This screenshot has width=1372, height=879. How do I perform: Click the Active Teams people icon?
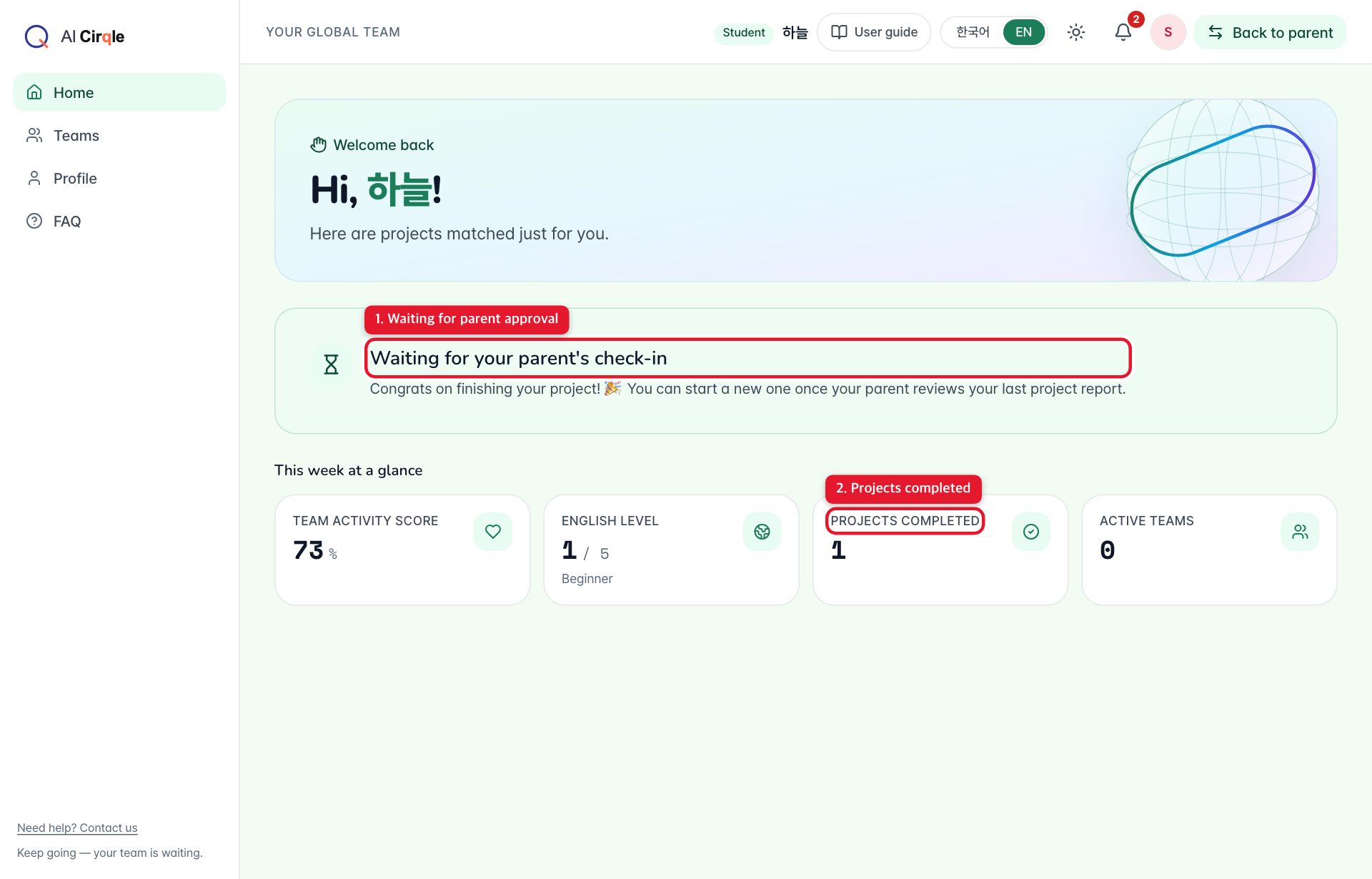click(x=1300, y=532)
